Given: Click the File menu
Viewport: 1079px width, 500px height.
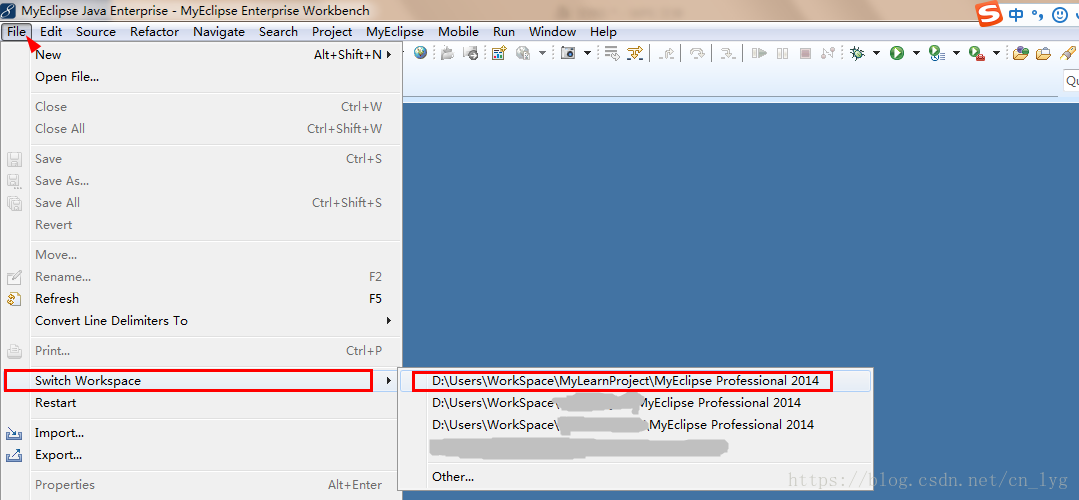Looking at the screenshot, I should [17, 32].
